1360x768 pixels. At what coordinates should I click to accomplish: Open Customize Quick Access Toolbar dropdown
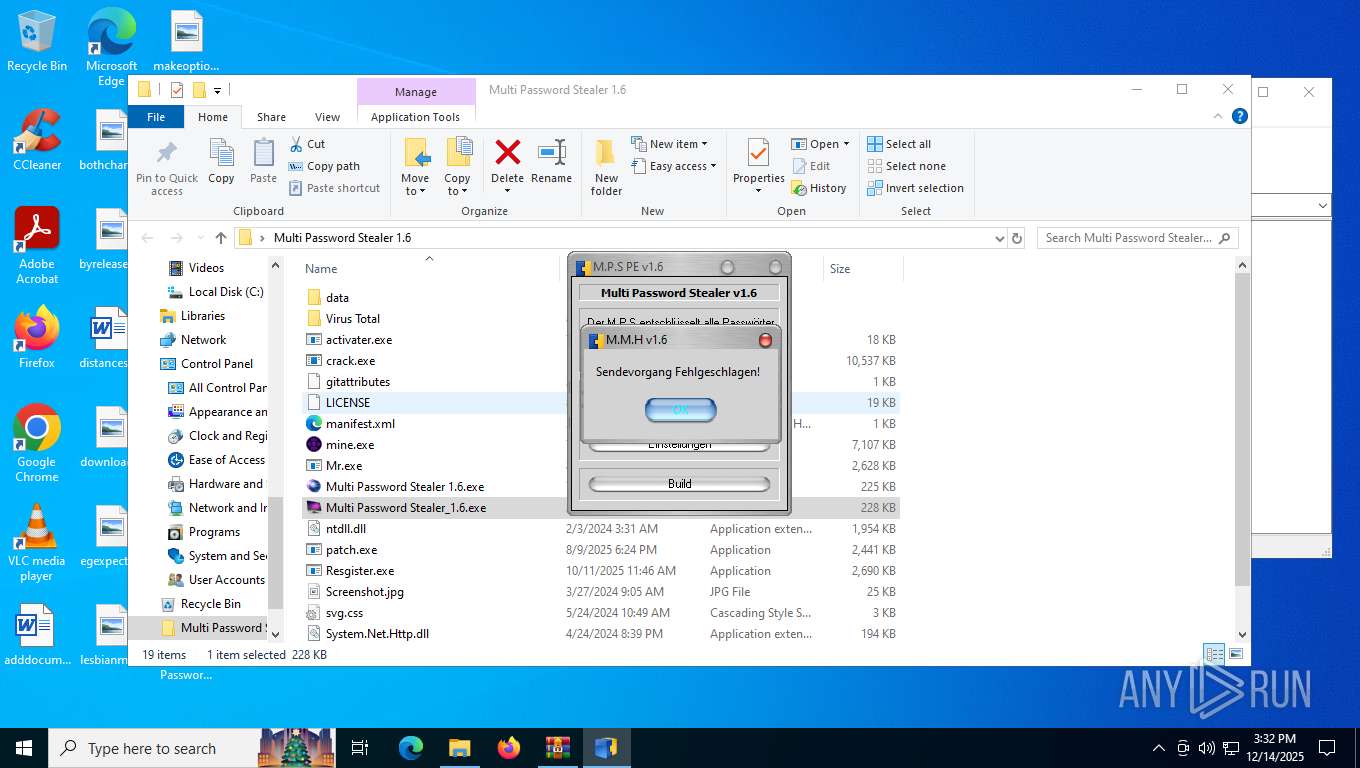217,90
